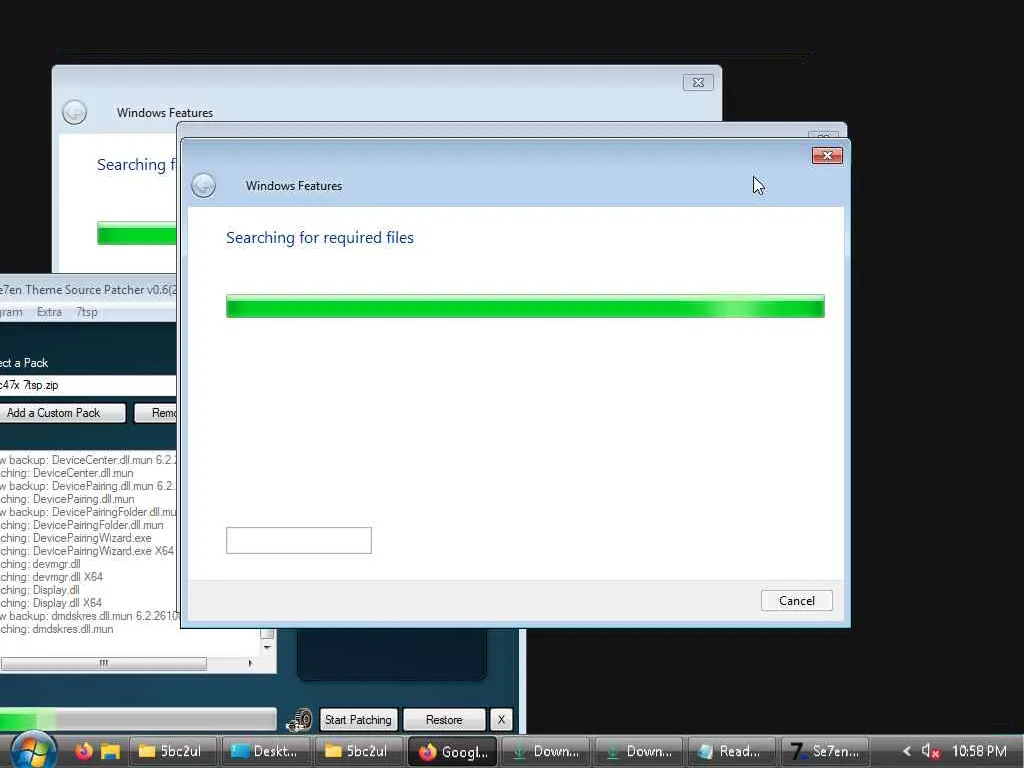Click the Cancel button in Windows Features
Image resolution: width=1024 pixels, height=768 pixels.
[x=796, y=601]
